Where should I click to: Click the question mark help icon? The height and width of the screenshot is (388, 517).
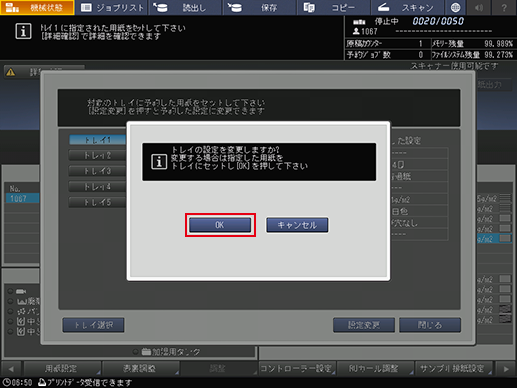[504, 7]
